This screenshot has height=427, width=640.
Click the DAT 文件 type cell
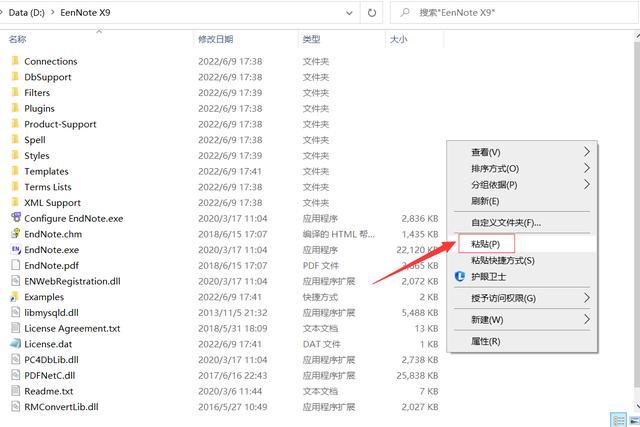point(322,344)
